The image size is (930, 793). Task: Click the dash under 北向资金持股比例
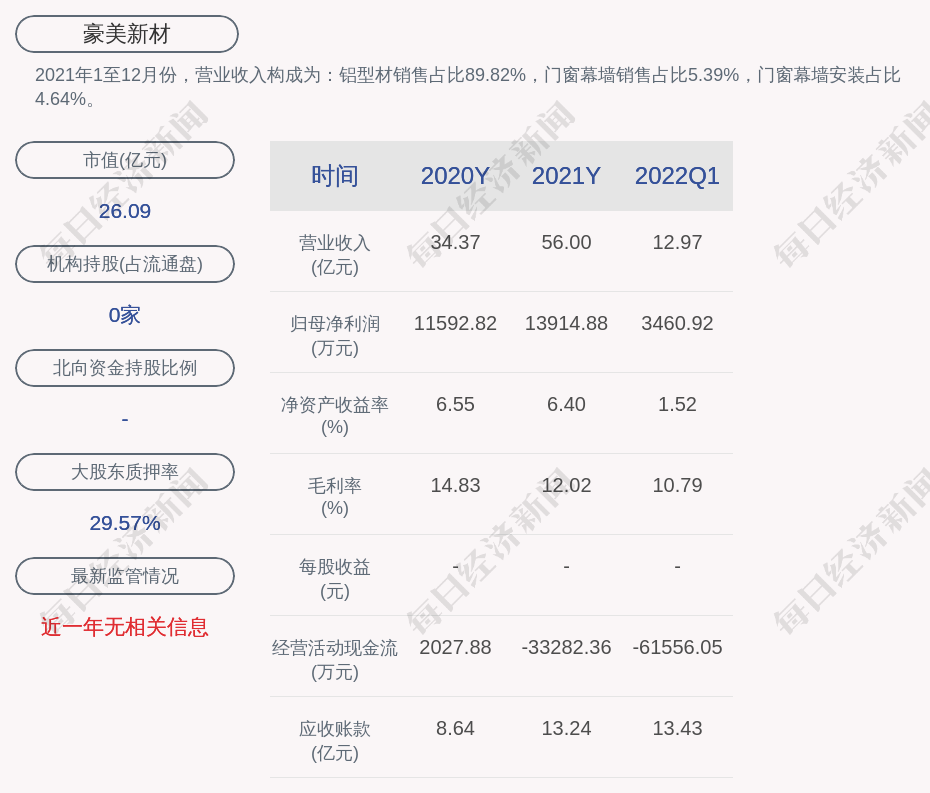125,419
